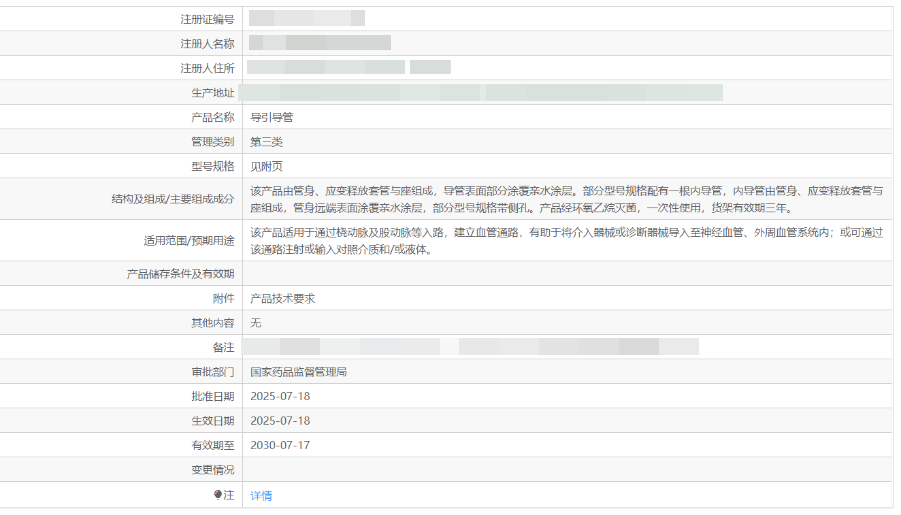Screen dimensions: 901x515
Task: Click the expiry date 2030-07-17
Action: (x=280, y=445)
